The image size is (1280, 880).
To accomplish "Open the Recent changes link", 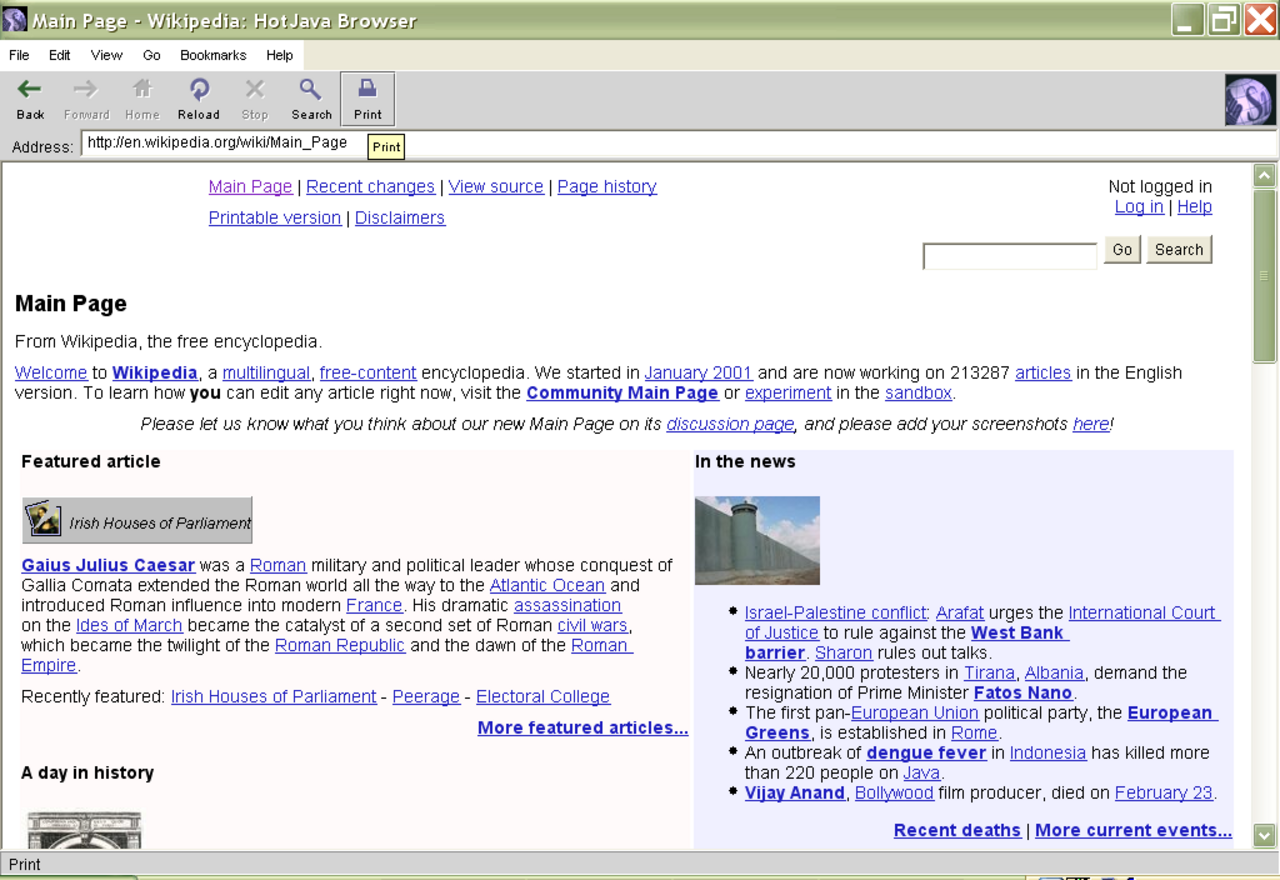I will (x=370, y=187).
